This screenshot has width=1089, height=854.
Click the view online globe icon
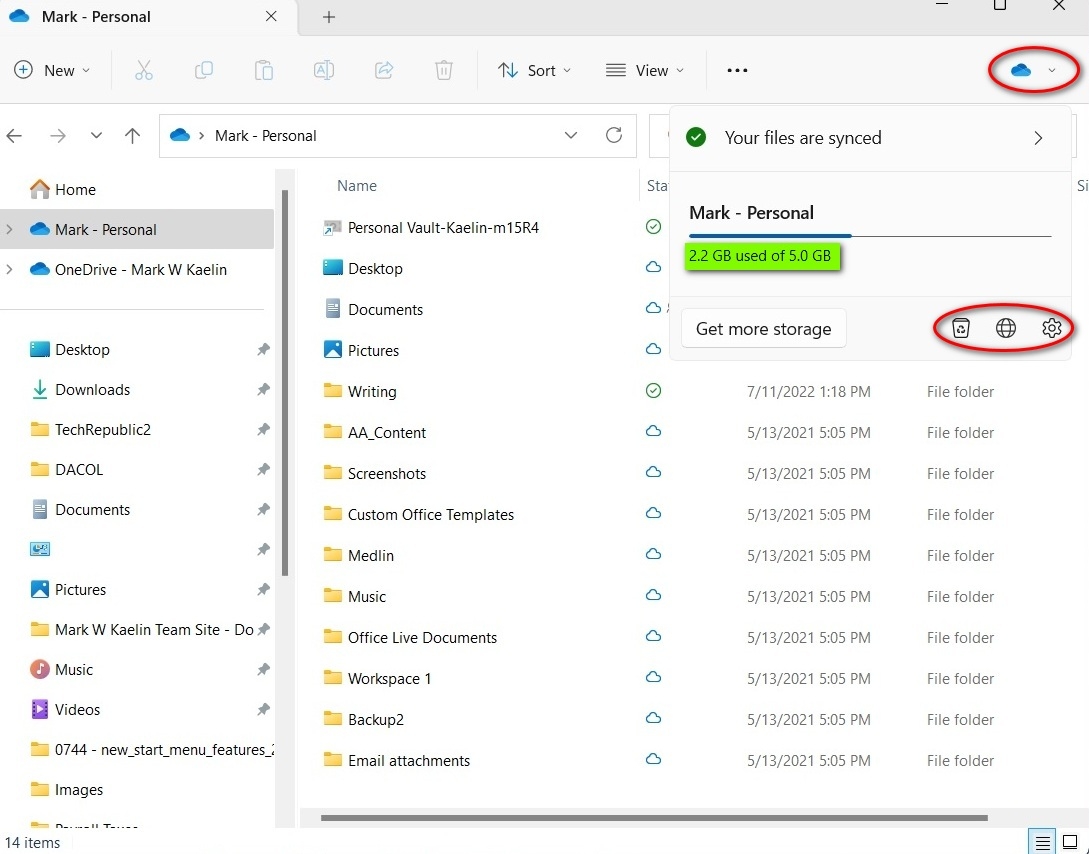[1005, 327]
